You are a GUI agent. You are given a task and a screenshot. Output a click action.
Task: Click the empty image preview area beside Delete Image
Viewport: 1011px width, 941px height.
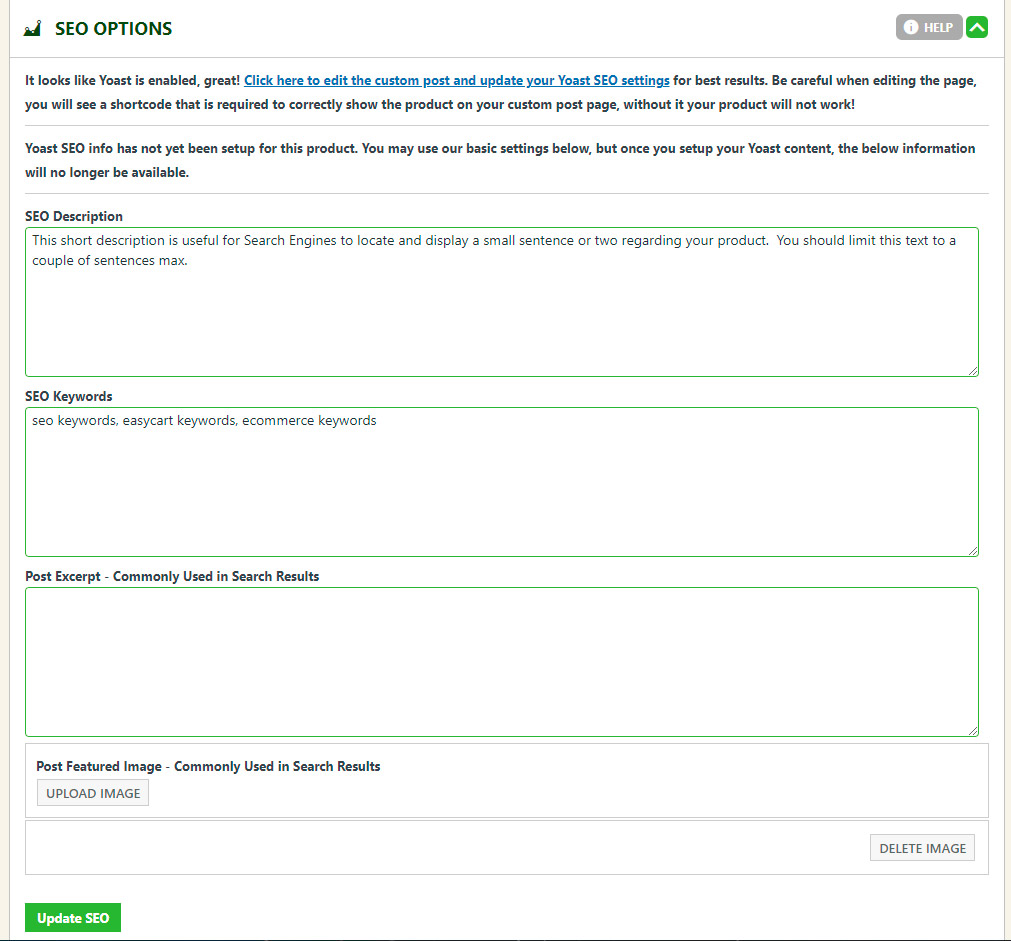click(440, 848)
